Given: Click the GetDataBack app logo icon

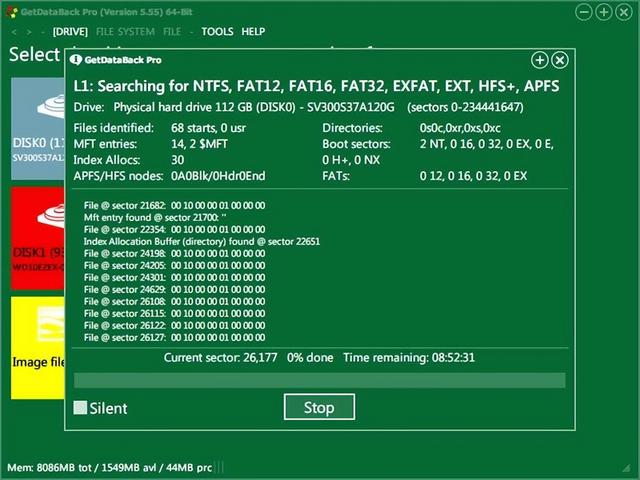Looking at the screenshot, I should pos(12,12).
